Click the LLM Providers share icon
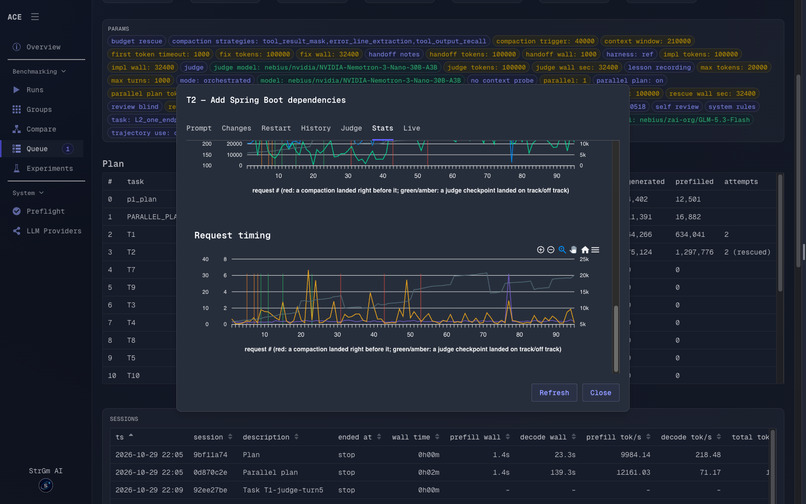Viewport: 806px width, 504px height. click(16, 231)
